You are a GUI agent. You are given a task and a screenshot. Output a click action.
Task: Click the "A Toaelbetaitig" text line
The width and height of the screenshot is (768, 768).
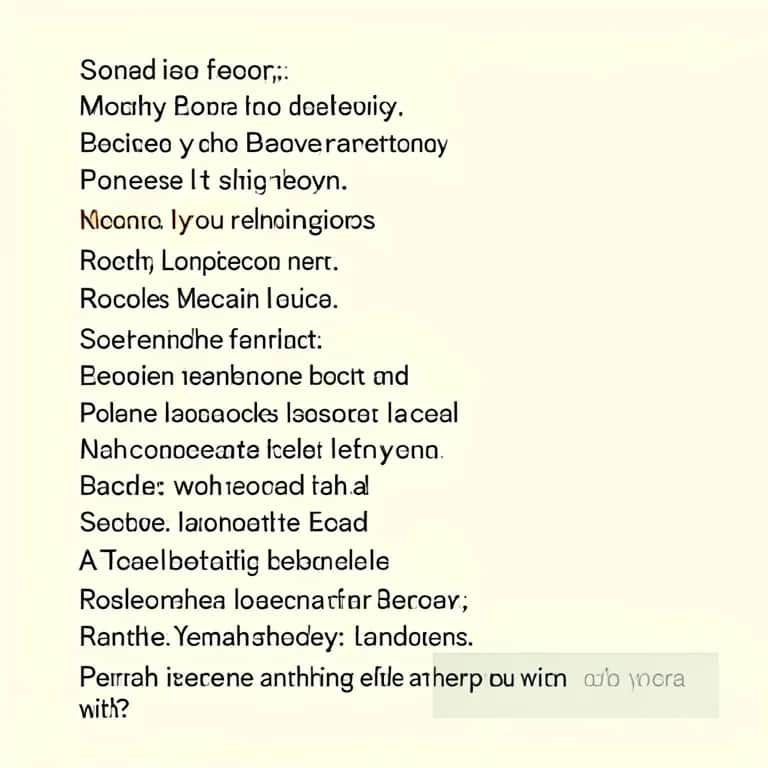pyautogui.click(x=233, y=560)
